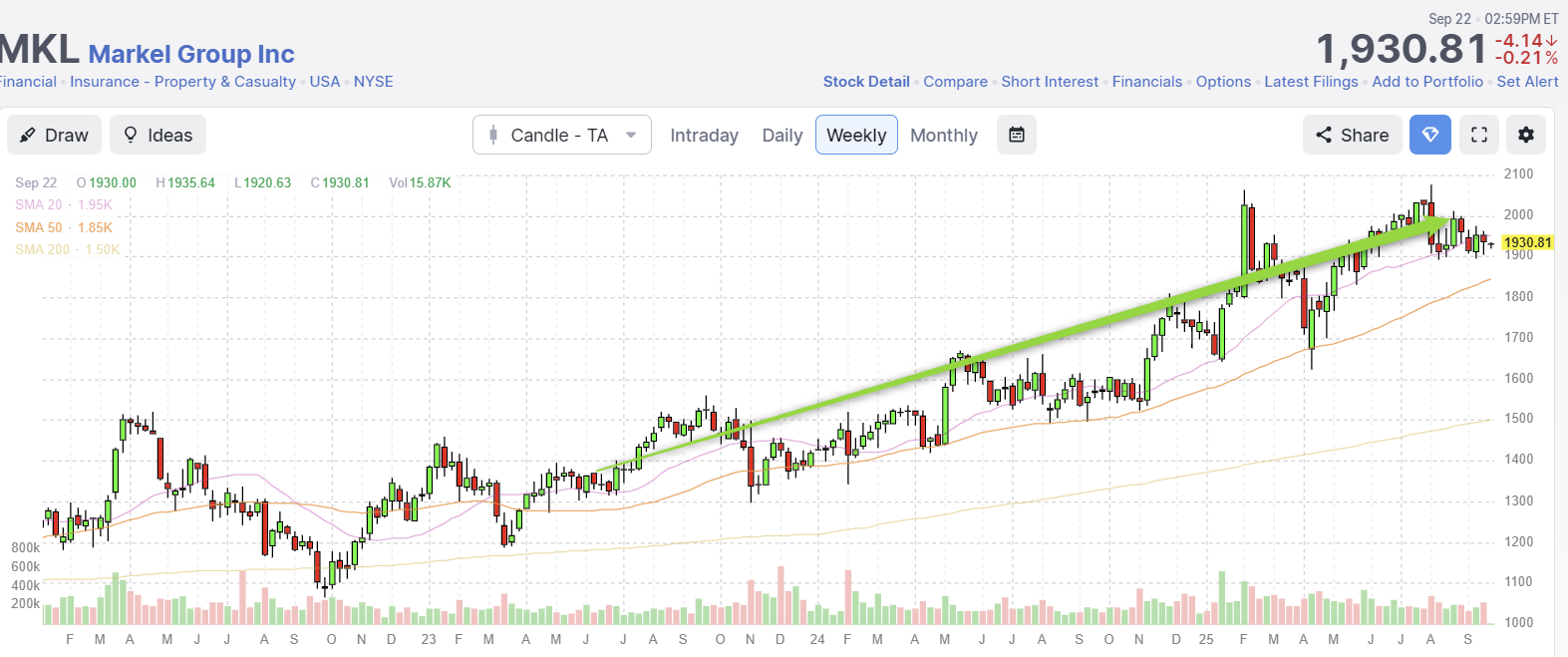
Task: Click the share icon beside Share
Action: pyautogui.click(x=1323, y=135)
